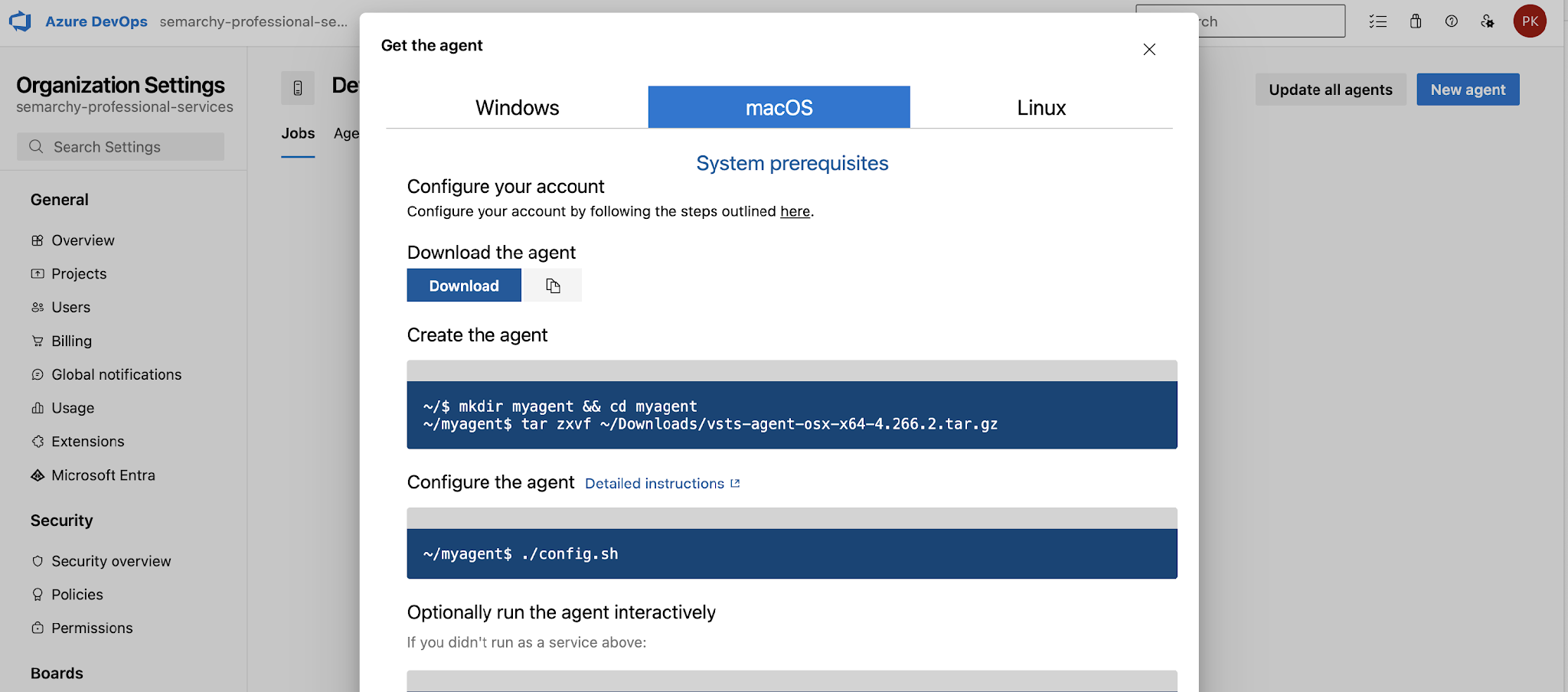The width and height of the screenshot is (1568, 692).
Task: Open Extensions settings page
Action: click(88, 442)
